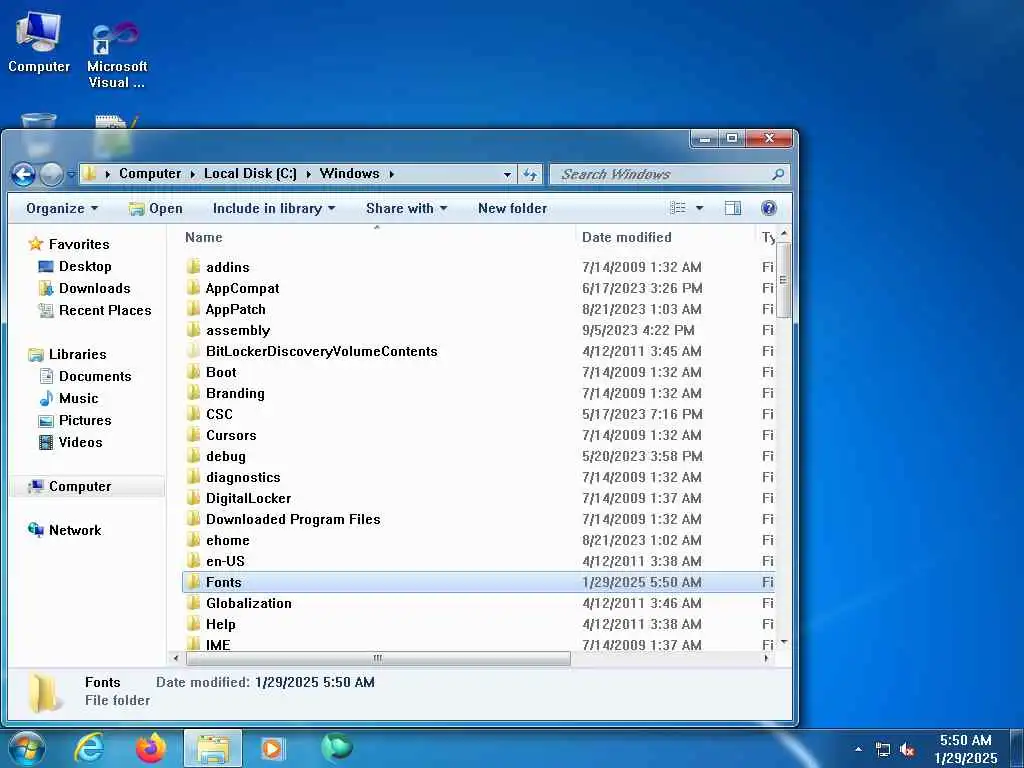Viewport: 1024px width, 768px height.
Task: Click the Forward navigation arrow button
Action: [x=52, y=174]
